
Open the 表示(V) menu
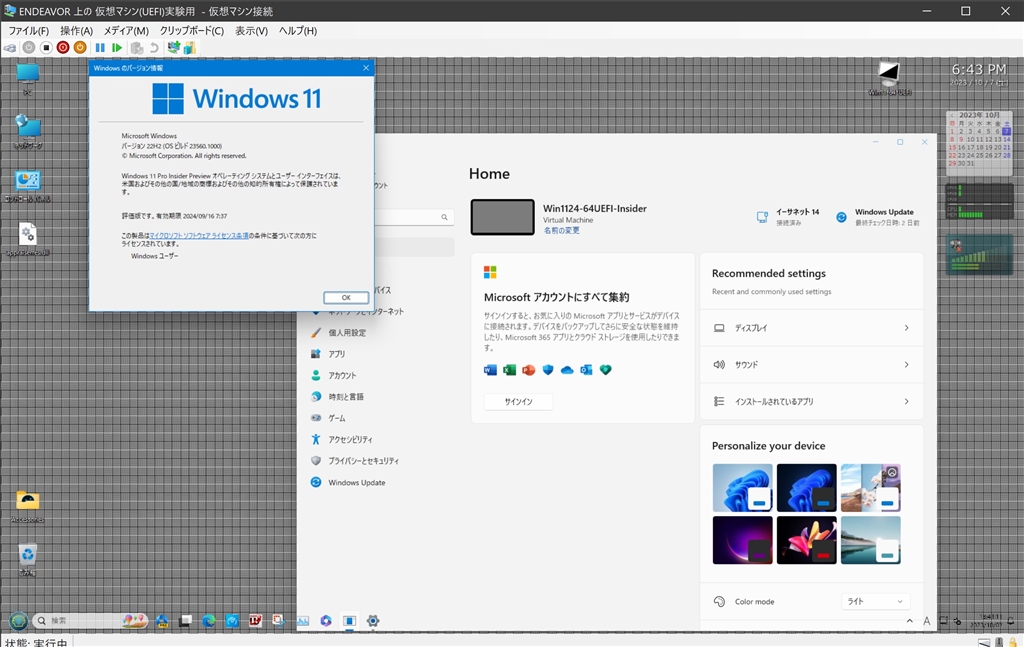(x=251, y=31)
